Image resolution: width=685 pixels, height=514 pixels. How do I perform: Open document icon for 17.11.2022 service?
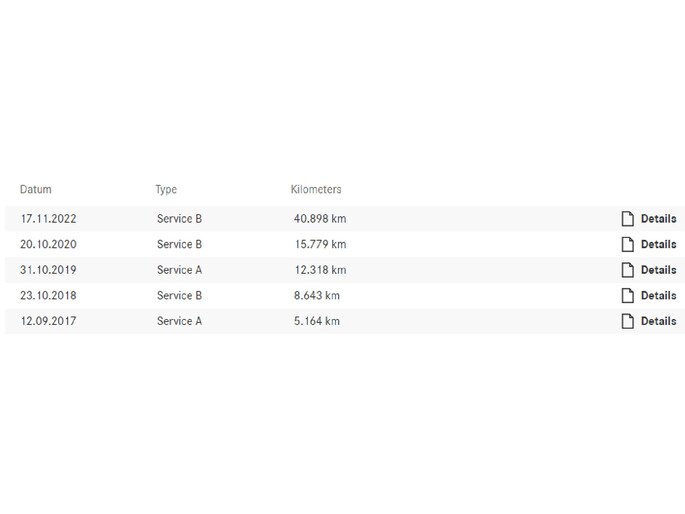(x=627, y=219)
